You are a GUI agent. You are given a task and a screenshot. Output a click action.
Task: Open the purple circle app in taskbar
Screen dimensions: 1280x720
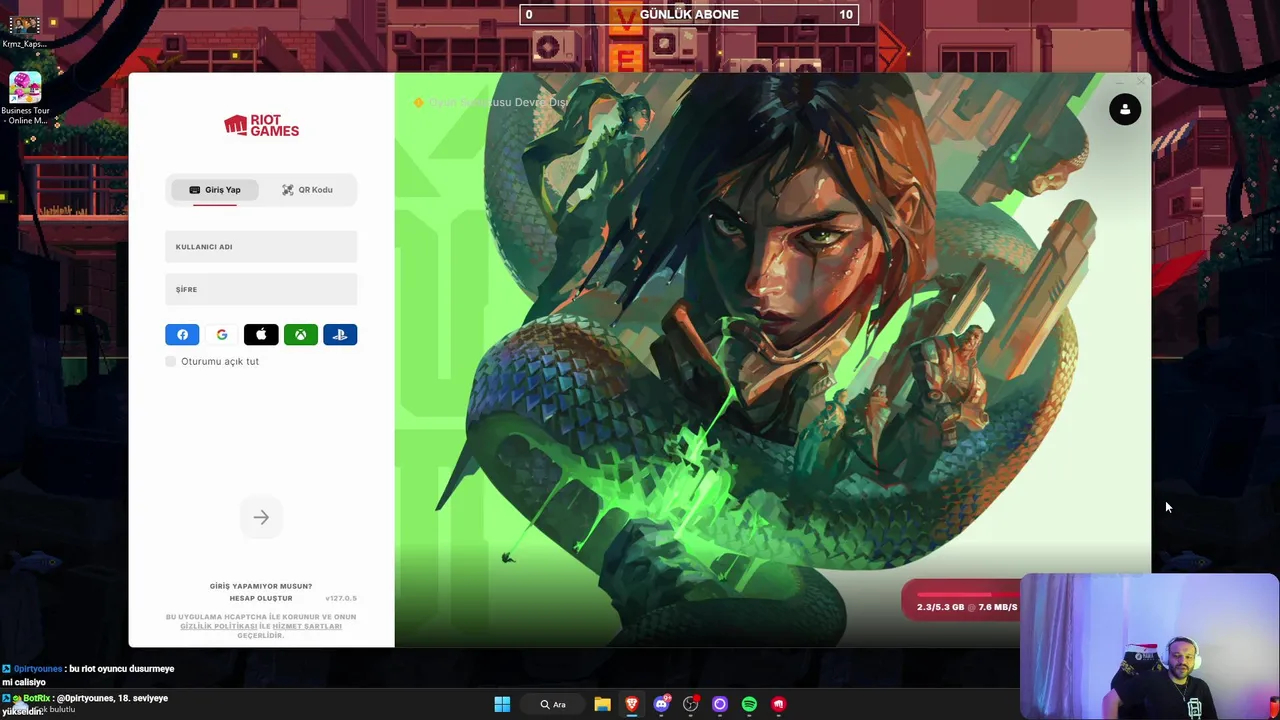click(x=720, y=704)
